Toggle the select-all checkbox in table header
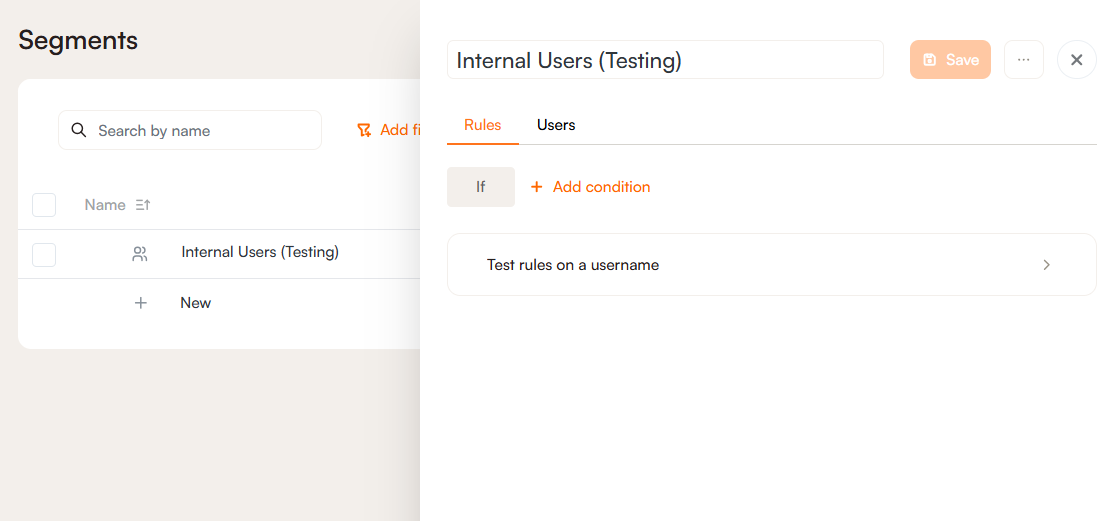 coord(44,205)
